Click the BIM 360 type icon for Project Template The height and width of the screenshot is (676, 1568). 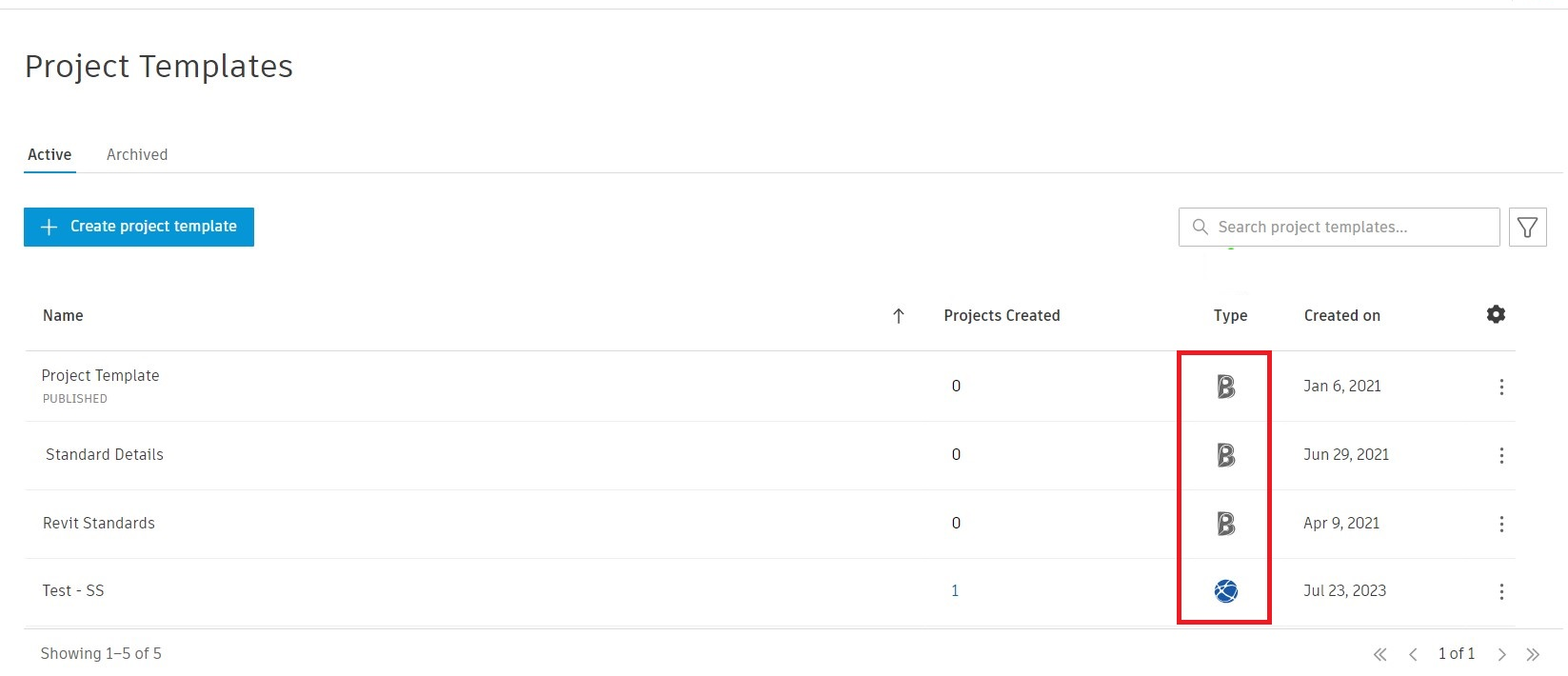[1225, 387]
